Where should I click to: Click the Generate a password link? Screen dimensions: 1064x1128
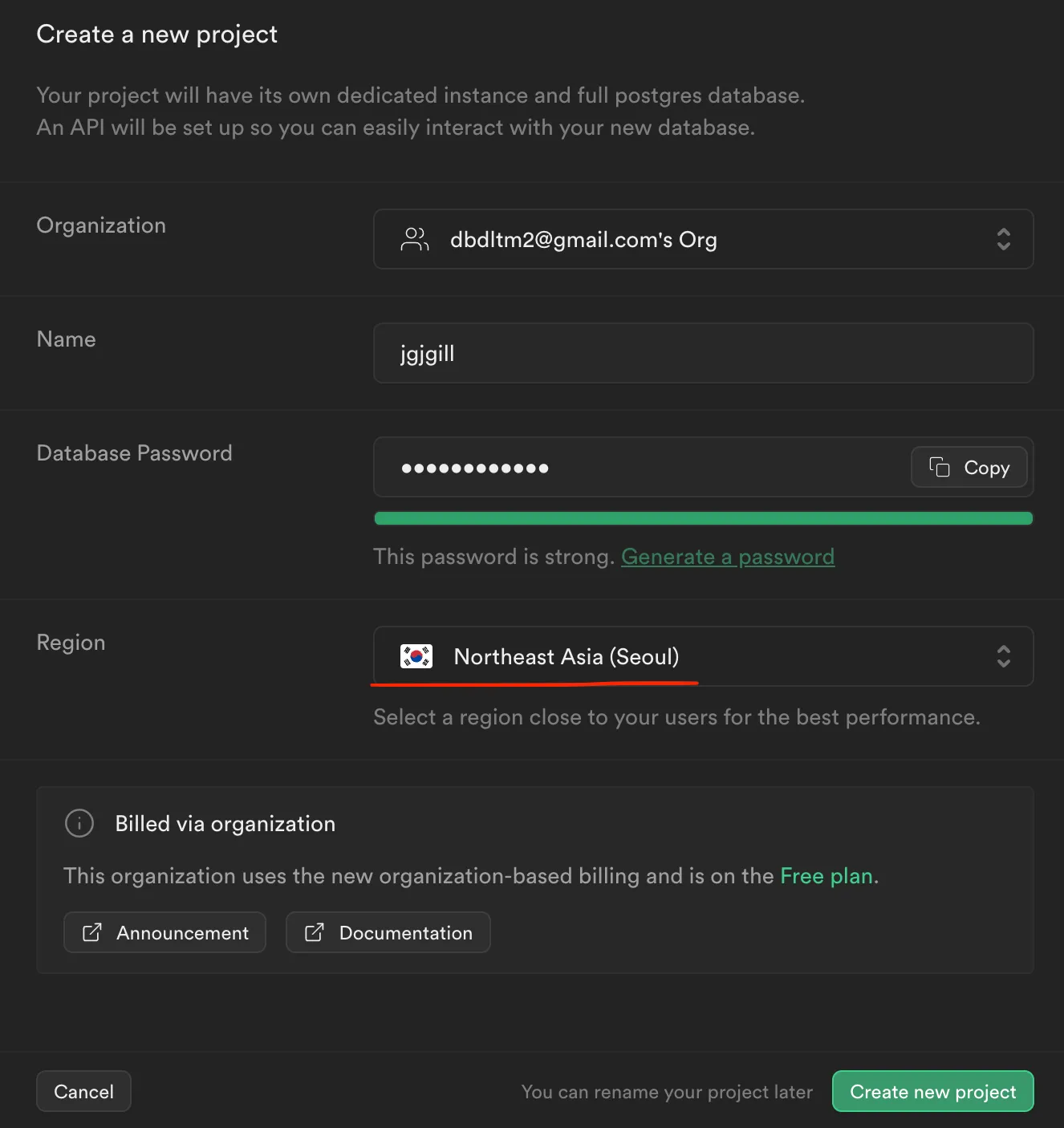click(x=727, y=557)
